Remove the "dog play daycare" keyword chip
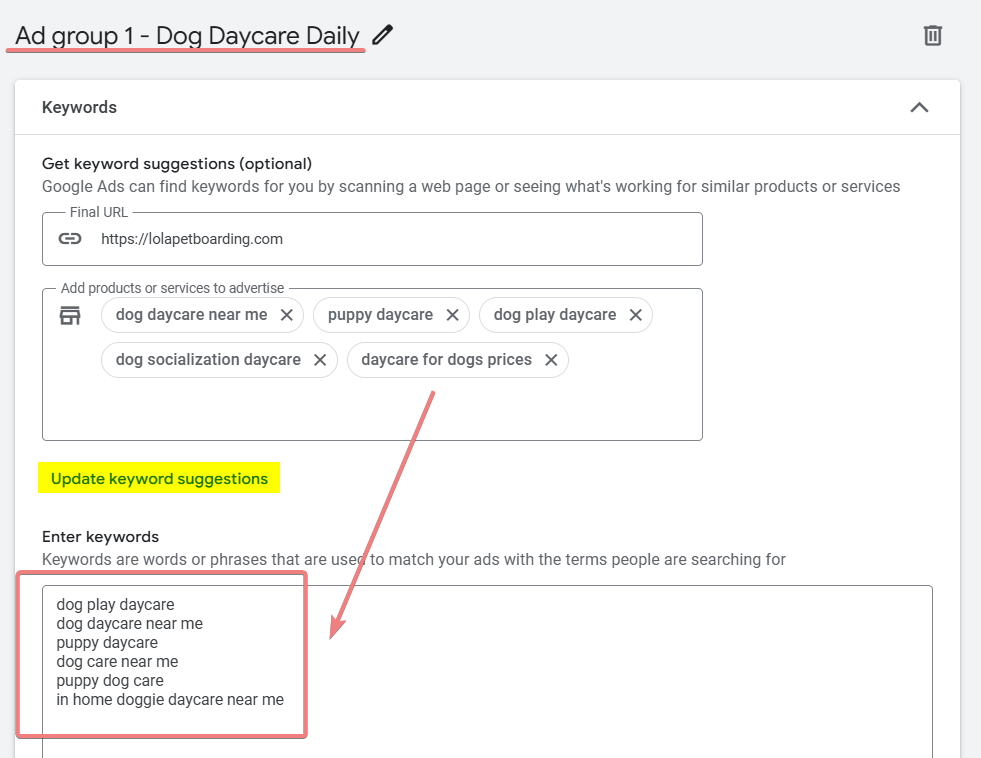Viewport: 981px width, 758px height. coord(635,314)
